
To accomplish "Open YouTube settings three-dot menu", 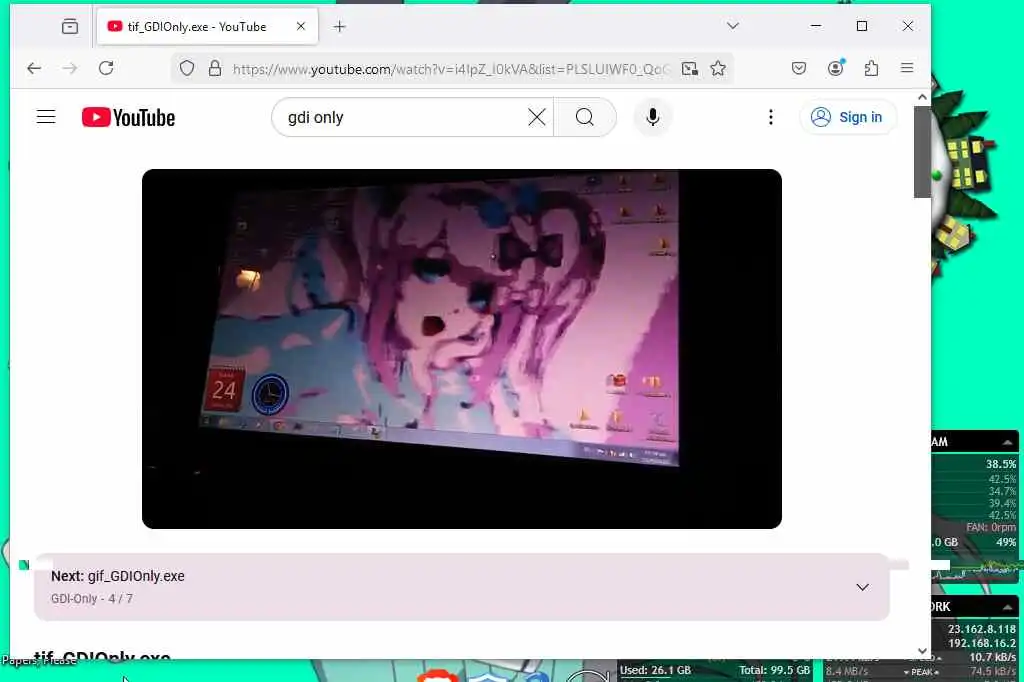I will click(771, 117).
